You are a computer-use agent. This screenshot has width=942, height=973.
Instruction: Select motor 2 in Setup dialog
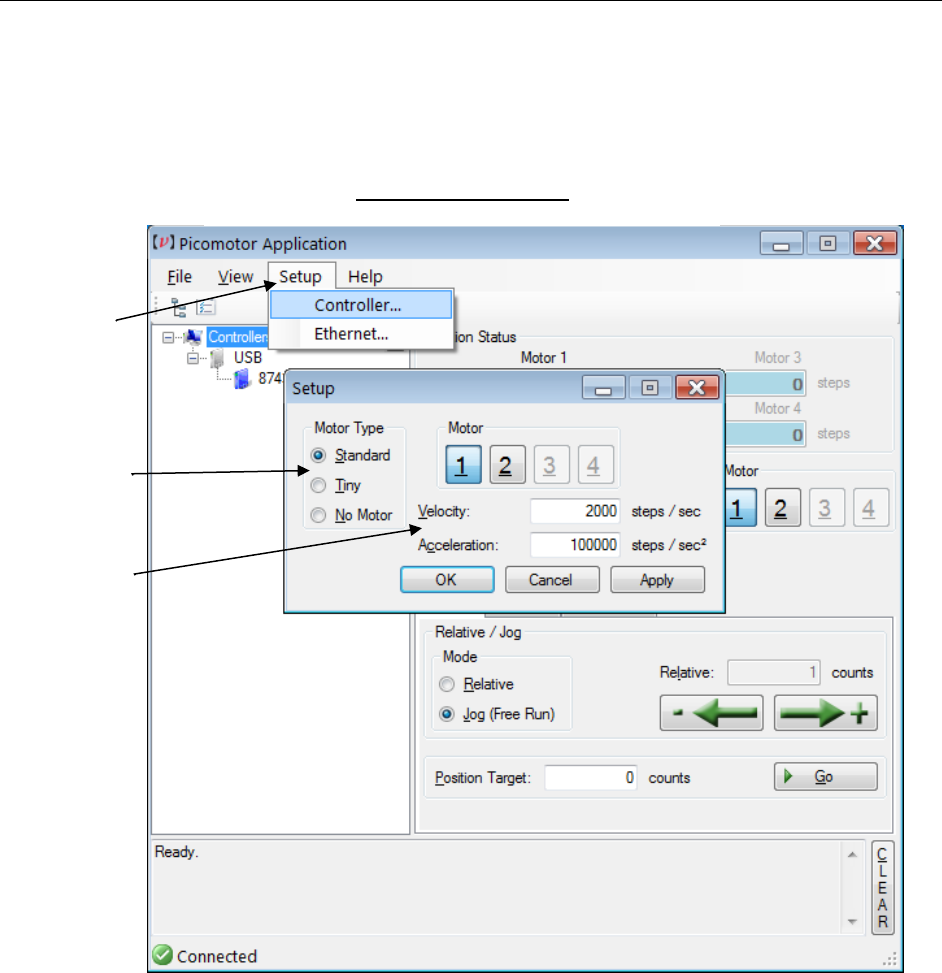(x=507, y=464)
